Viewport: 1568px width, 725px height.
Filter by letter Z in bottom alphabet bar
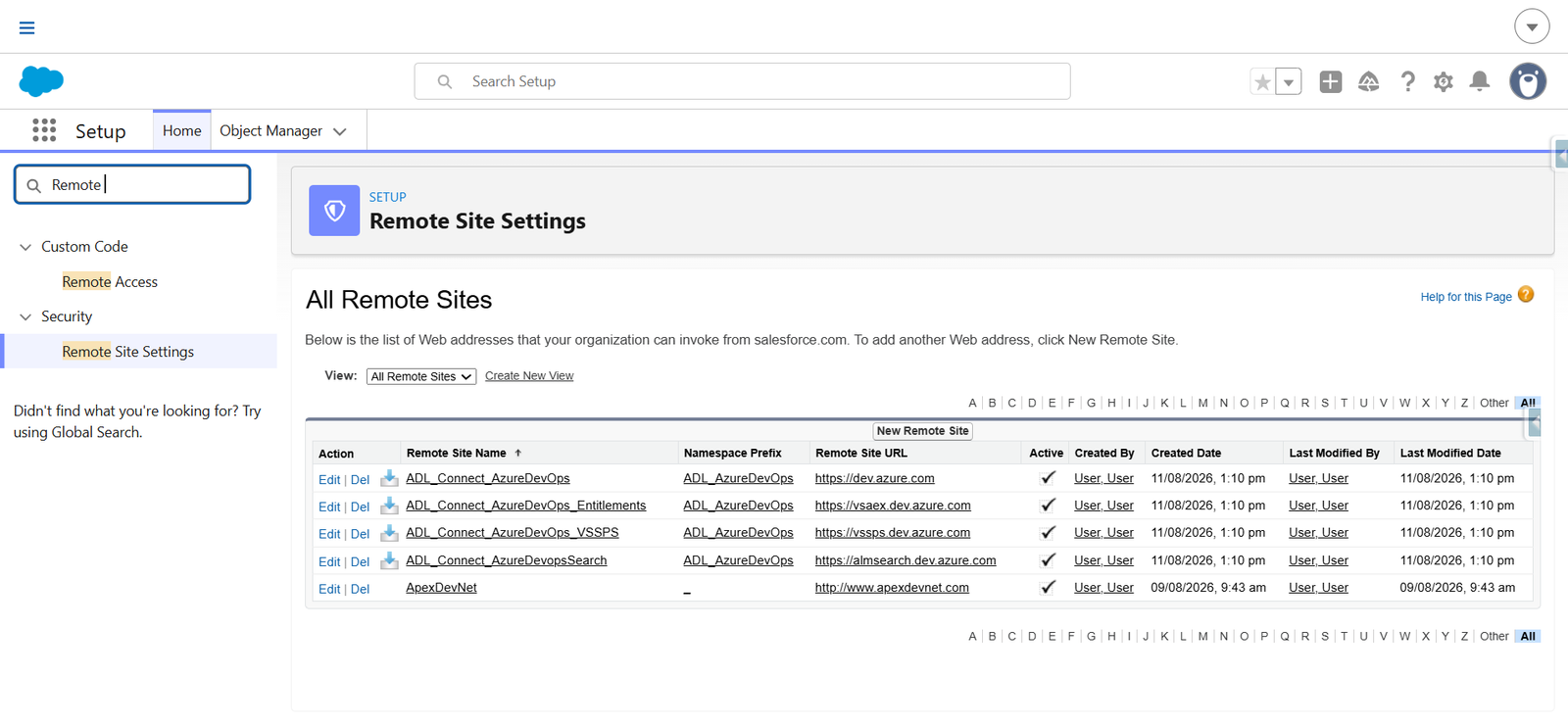pos(1464,636)
